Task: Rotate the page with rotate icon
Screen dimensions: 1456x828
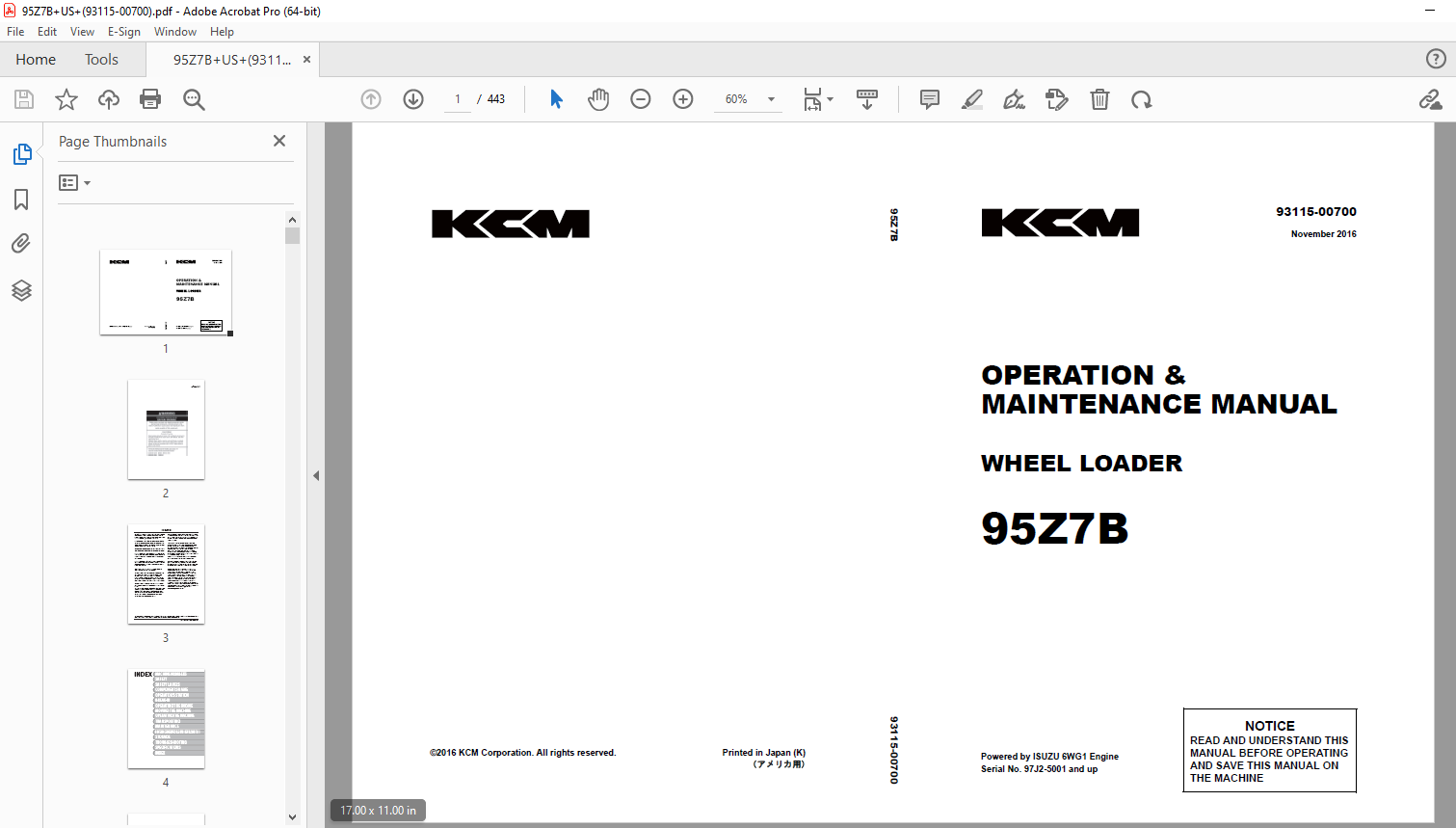Action: [1142, 99]
